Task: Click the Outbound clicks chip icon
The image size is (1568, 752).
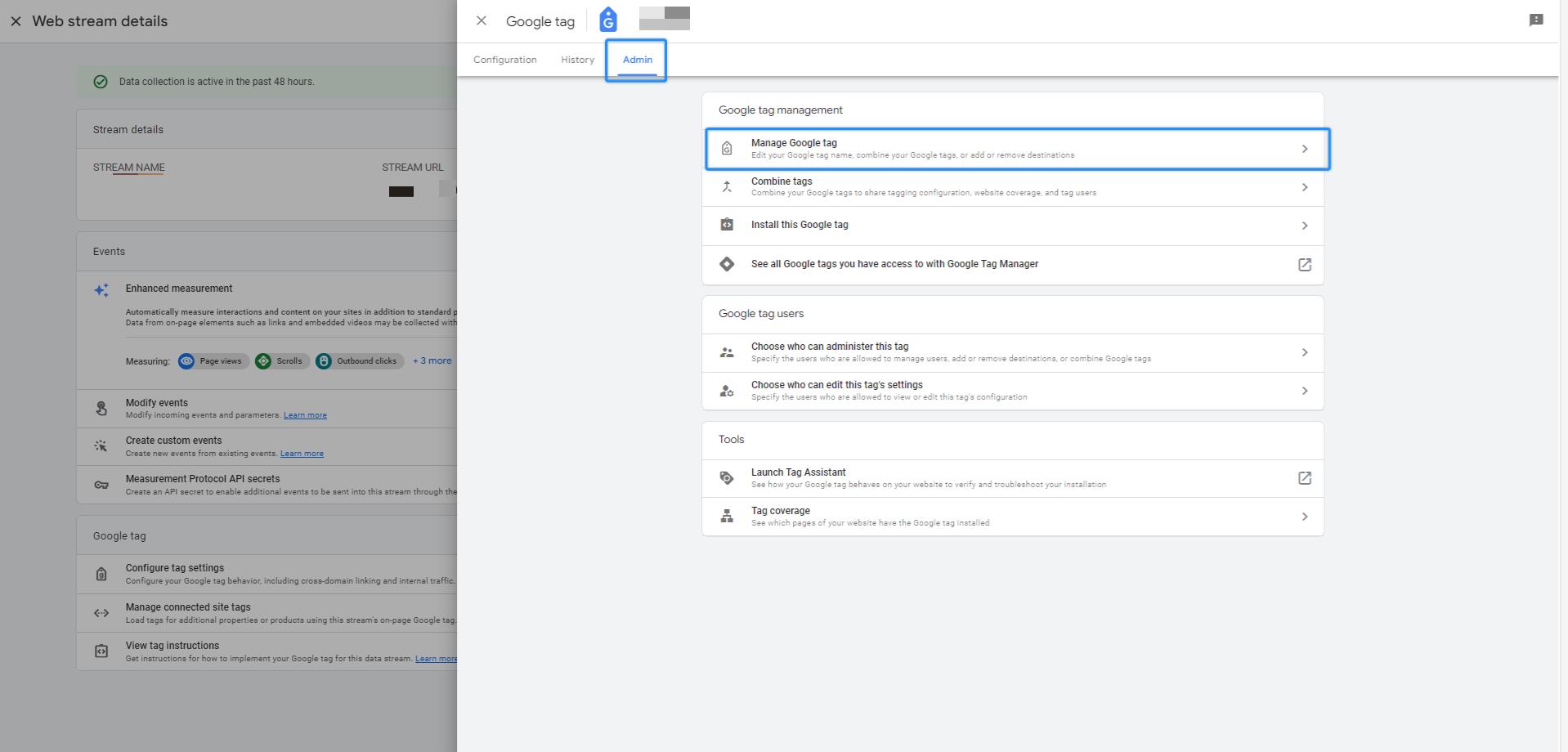Action: tap(324, 361)
